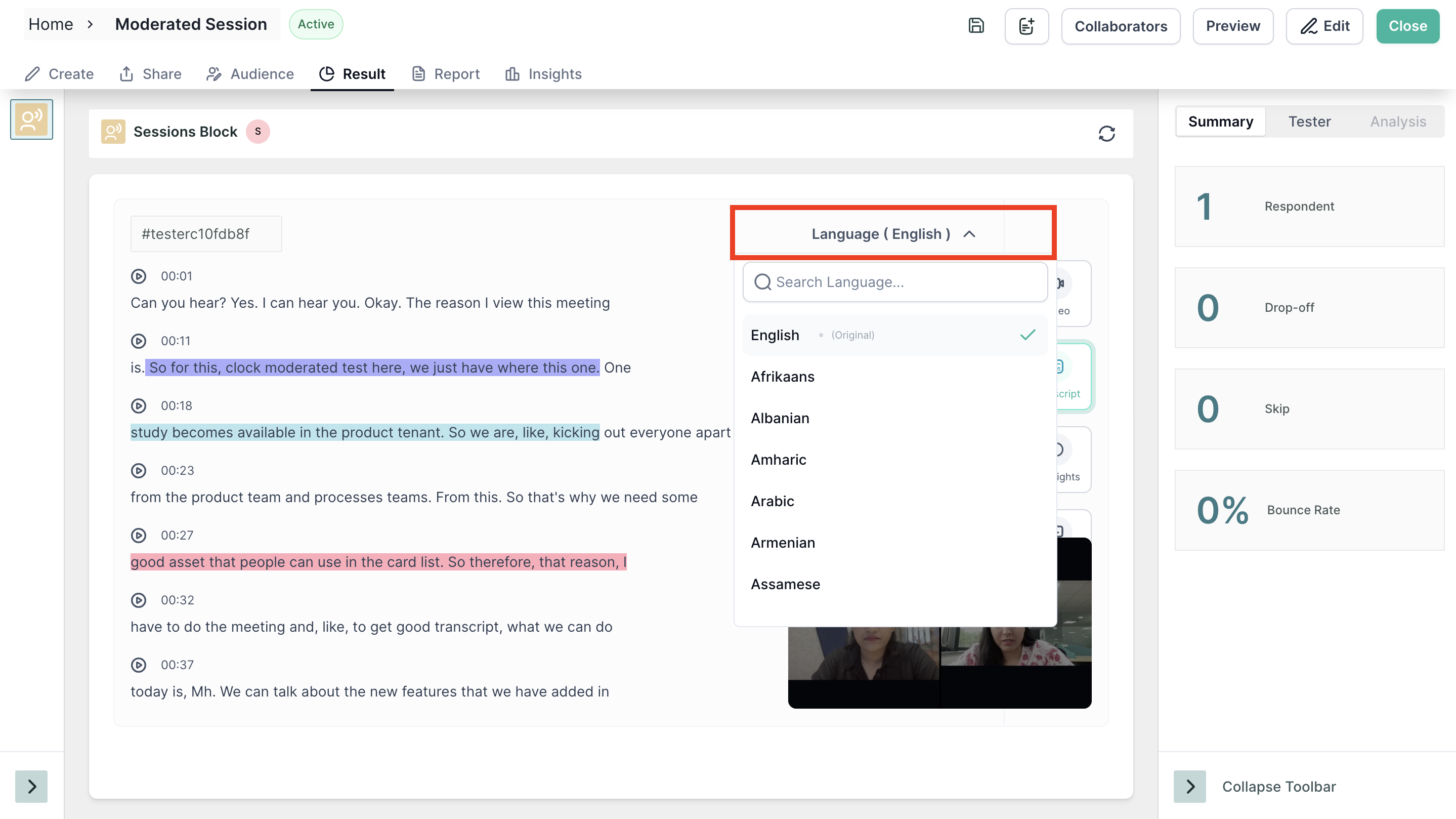1456x819 pixels.
Task: Click the green Close button
Action: coord(1407,26)
